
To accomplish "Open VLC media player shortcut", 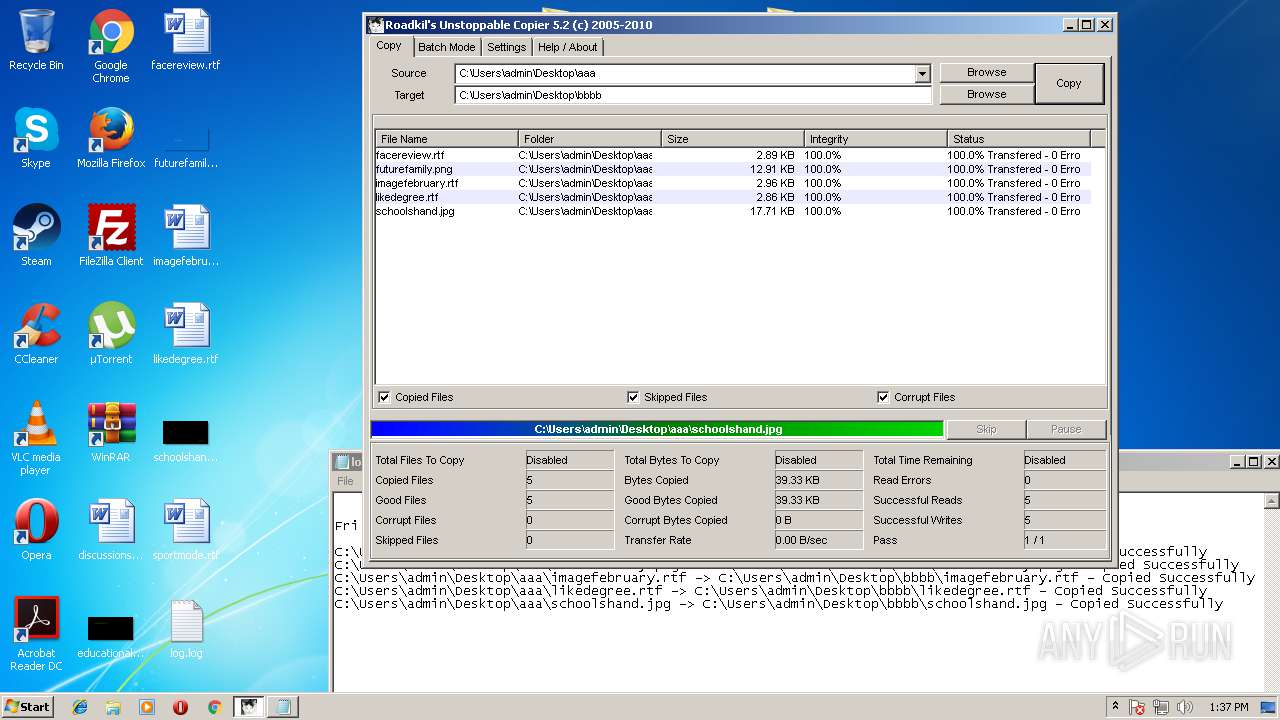I will click(x=36, y=438).
